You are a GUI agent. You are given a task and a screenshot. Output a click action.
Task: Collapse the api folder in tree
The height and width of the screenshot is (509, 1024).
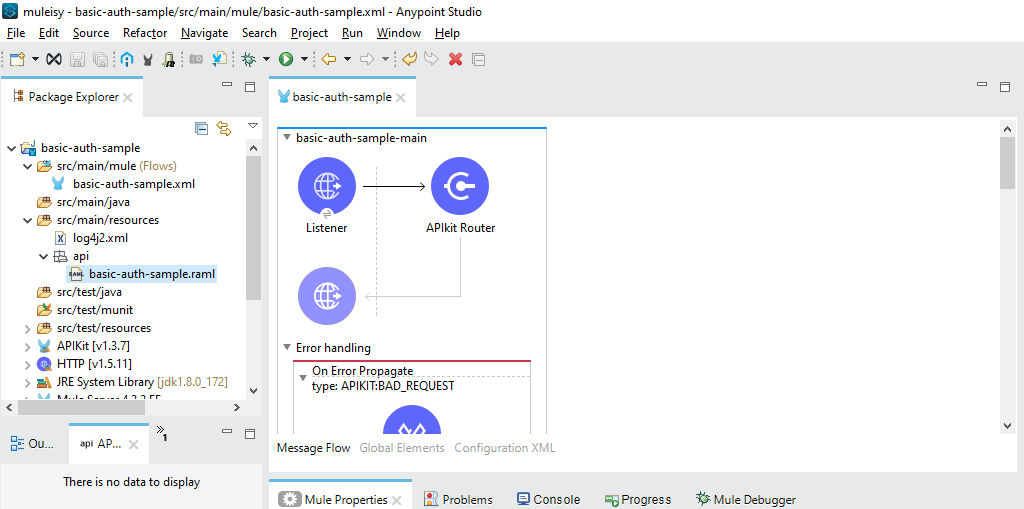pyautogui.click(x=44, y=256)
